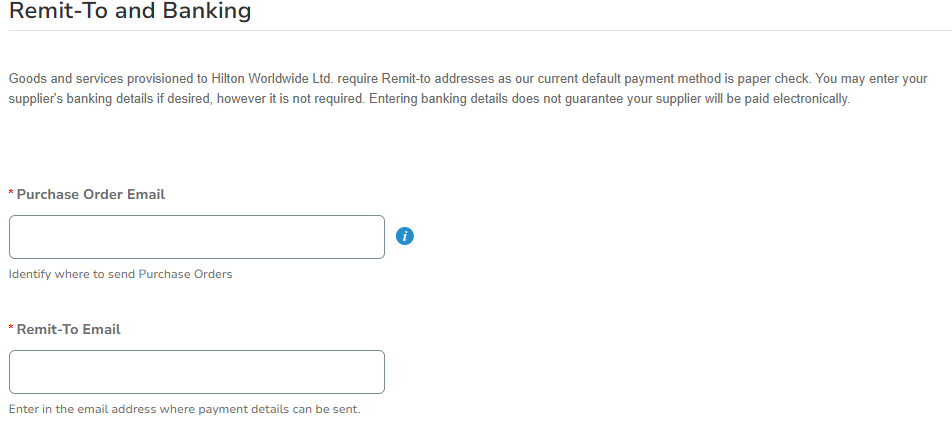
Task: Click into the Remit-To Email text box
Action: click(x=197, y=372)
